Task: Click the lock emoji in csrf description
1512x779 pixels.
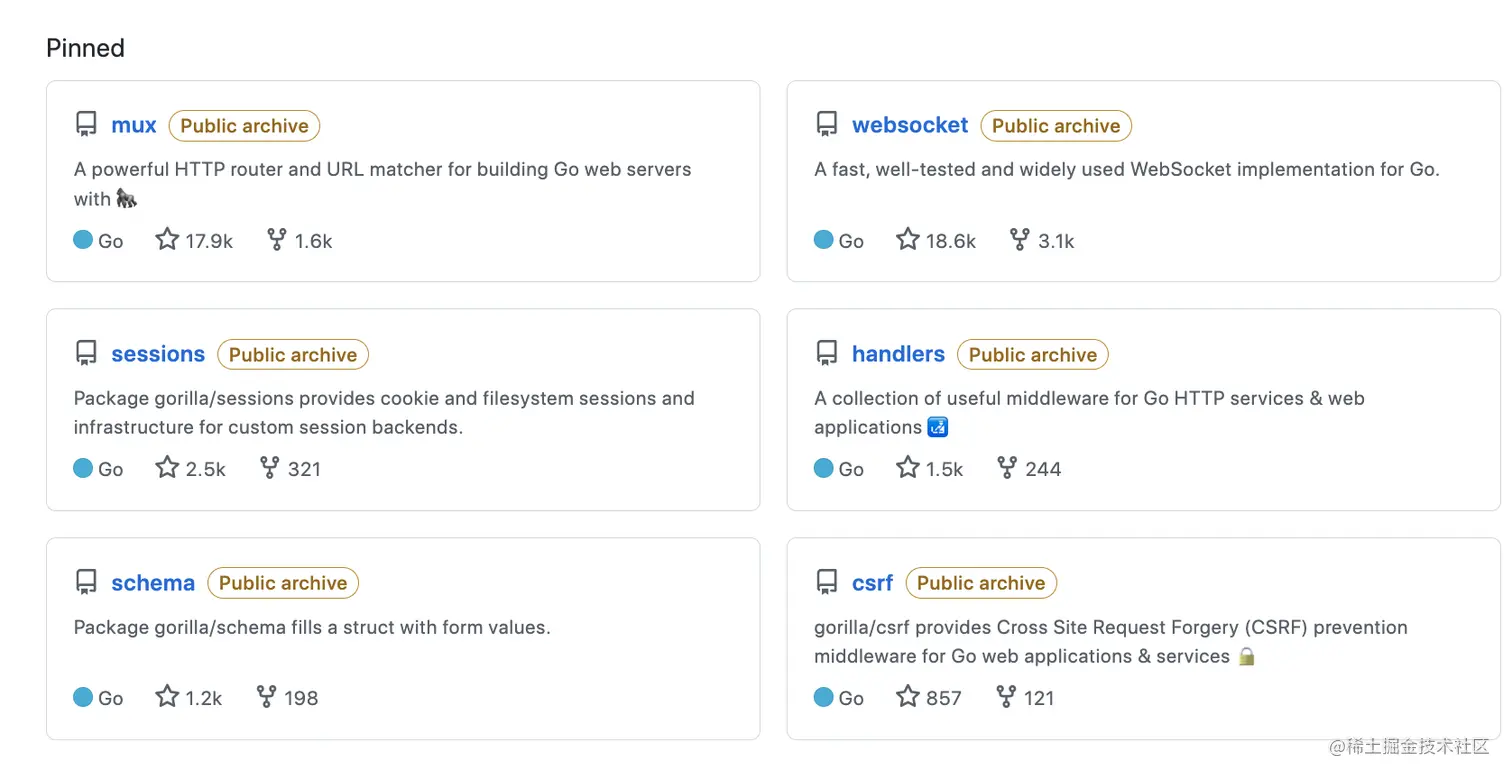Action: [x=1246, y=657]
